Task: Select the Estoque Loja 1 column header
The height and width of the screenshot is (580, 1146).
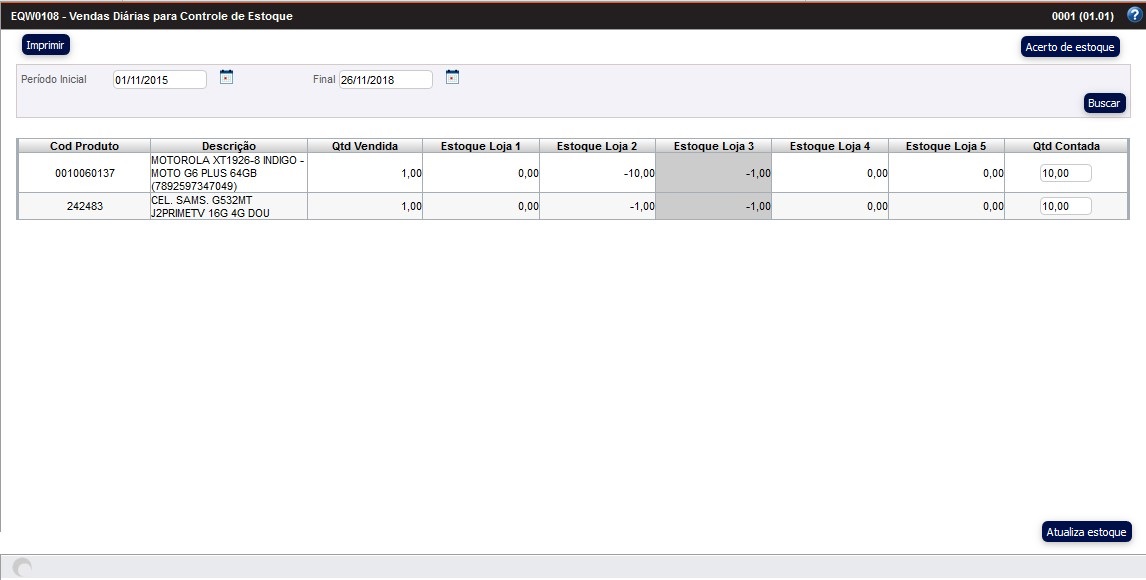Action: (x=481, y=146)
